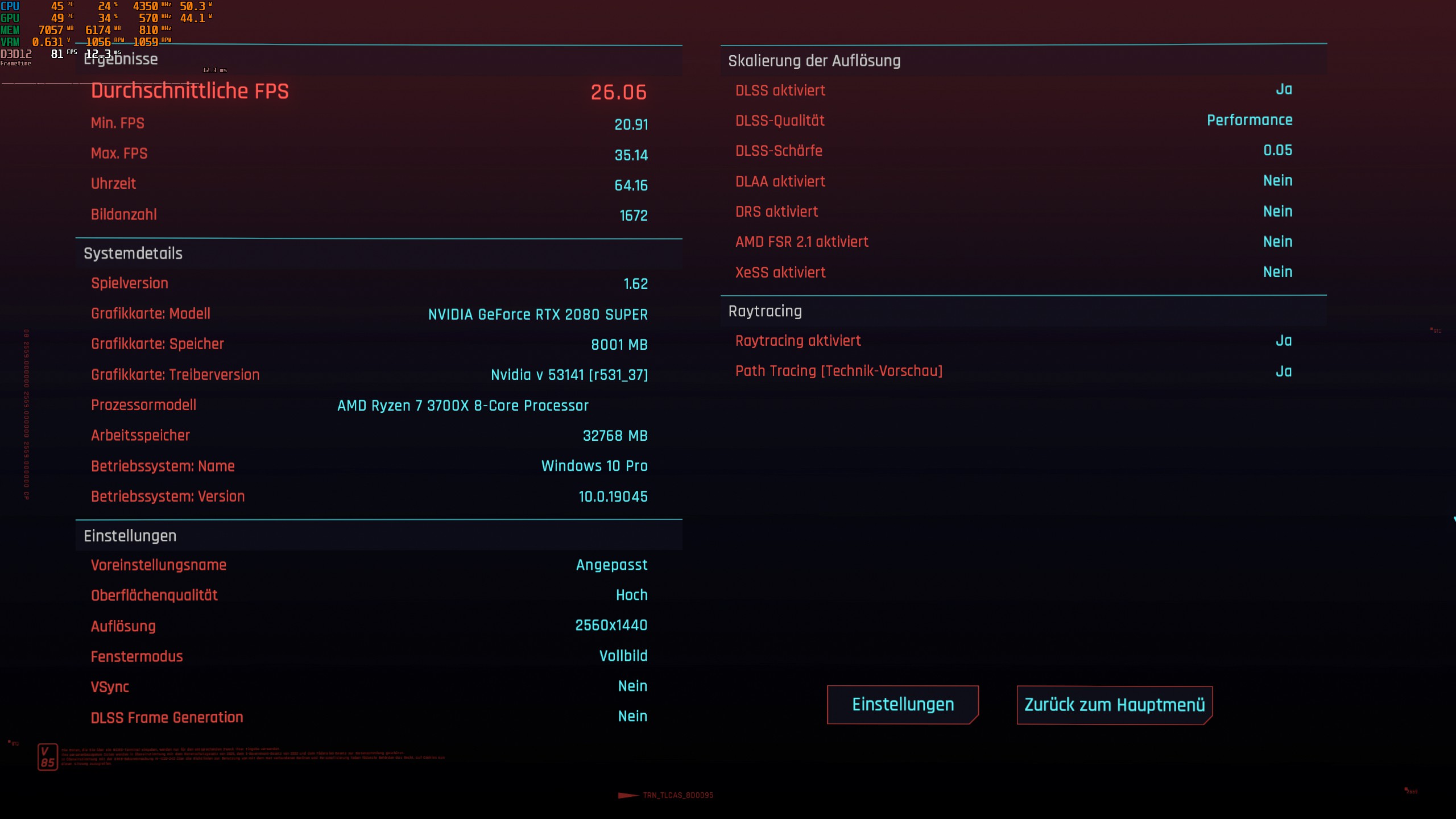1456x819 pixels.
Task: Click the VSync Nein value
Action: click(632, 686)
